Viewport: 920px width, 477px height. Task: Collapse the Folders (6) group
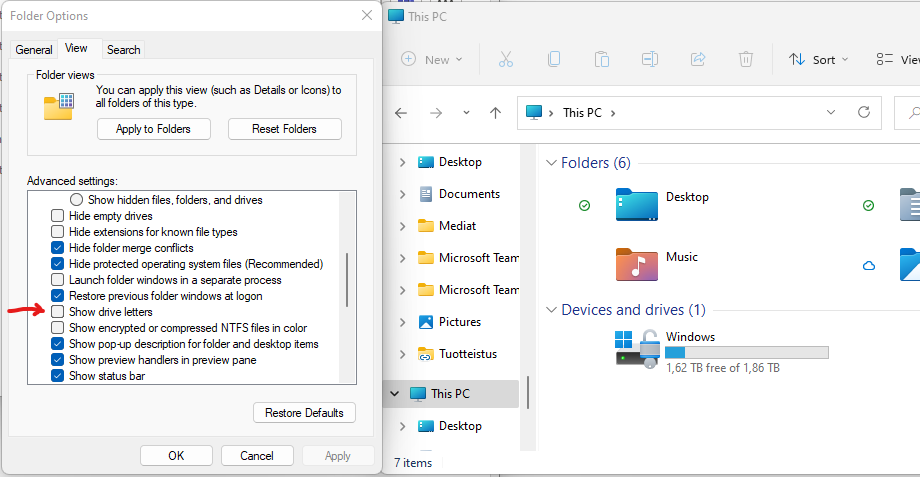(x=551, y=163)
